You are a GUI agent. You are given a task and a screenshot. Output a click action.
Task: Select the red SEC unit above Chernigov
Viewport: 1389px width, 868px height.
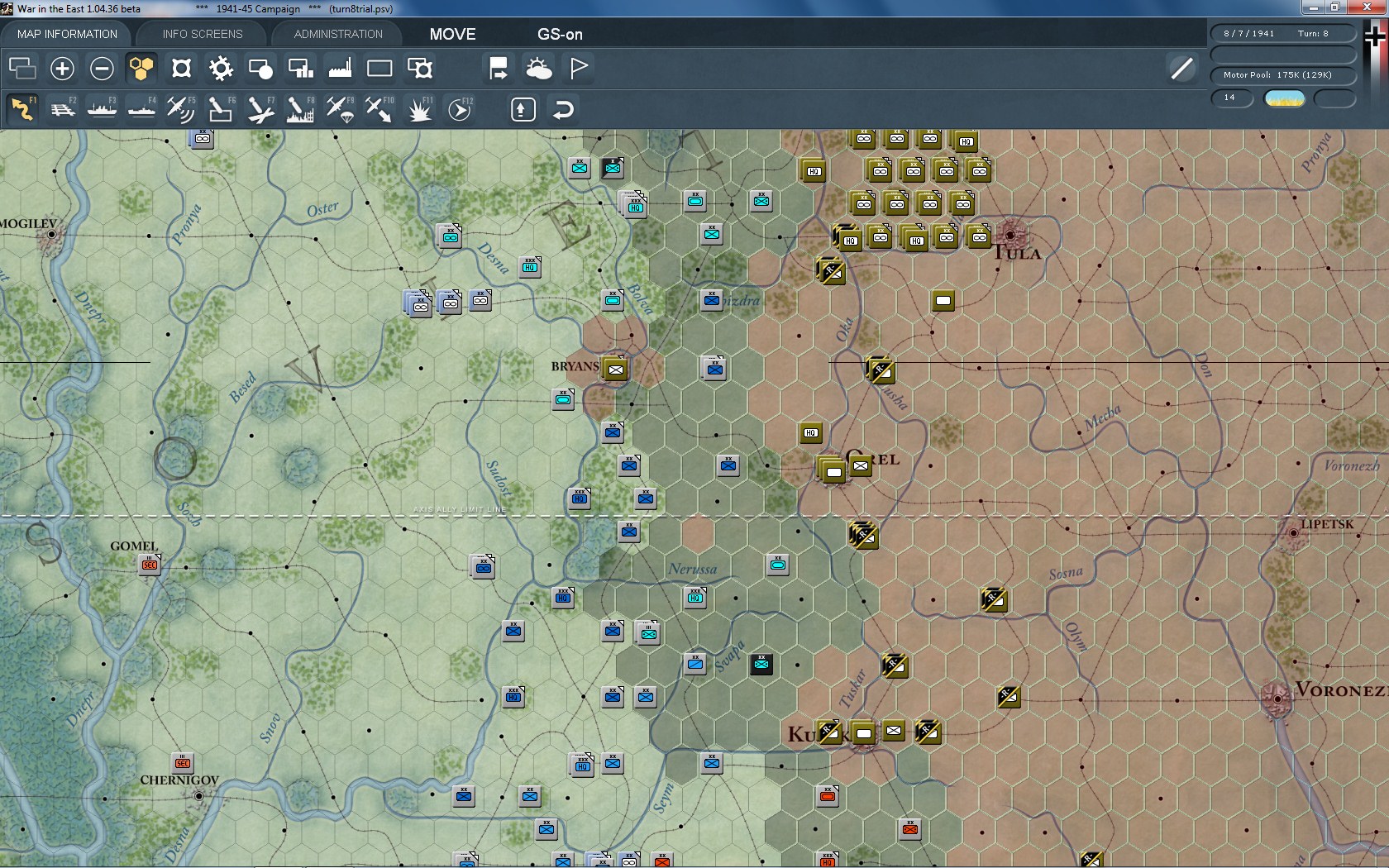click(x=183, y=762)
